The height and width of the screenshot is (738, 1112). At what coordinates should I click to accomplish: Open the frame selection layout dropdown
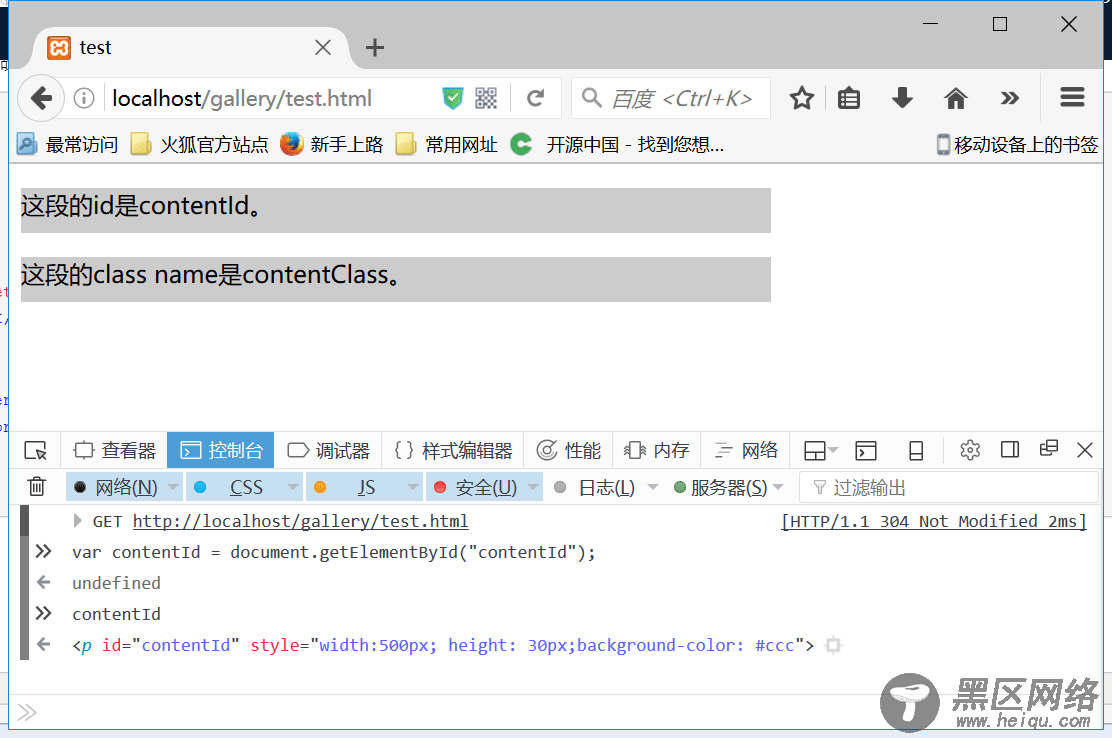(x=821, y=450)
